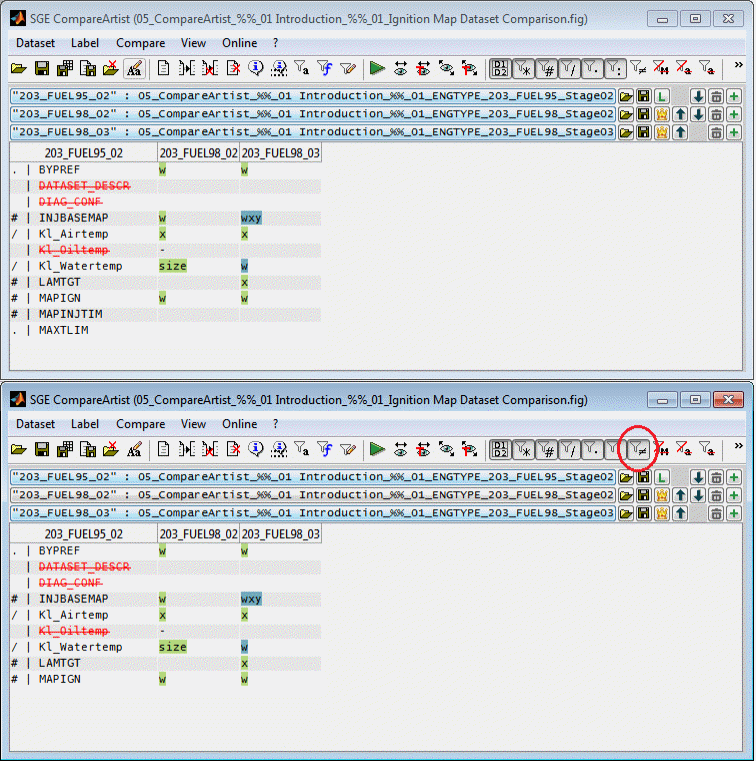Open the Online menu in bottom window
Image resolution: width=756 pixels, height=761 pixels.
coord(240,424)
